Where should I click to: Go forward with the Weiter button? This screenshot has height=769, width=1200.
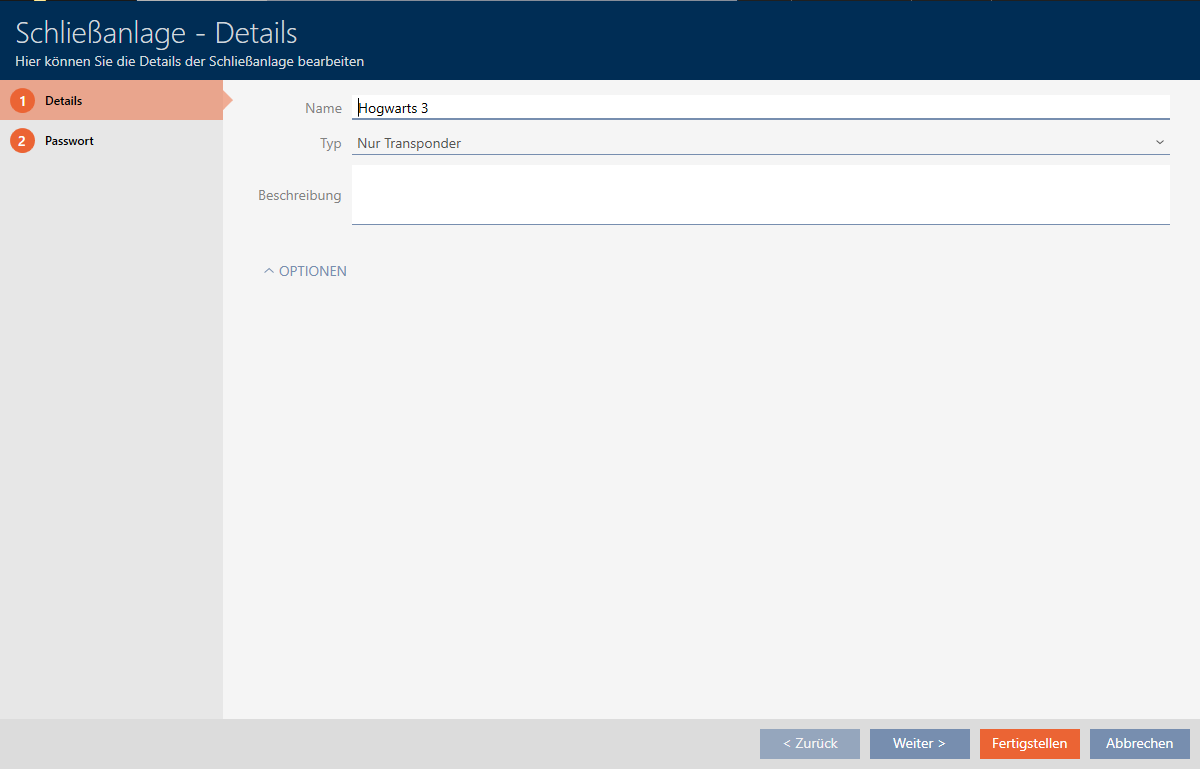click(x=919, y=743)
